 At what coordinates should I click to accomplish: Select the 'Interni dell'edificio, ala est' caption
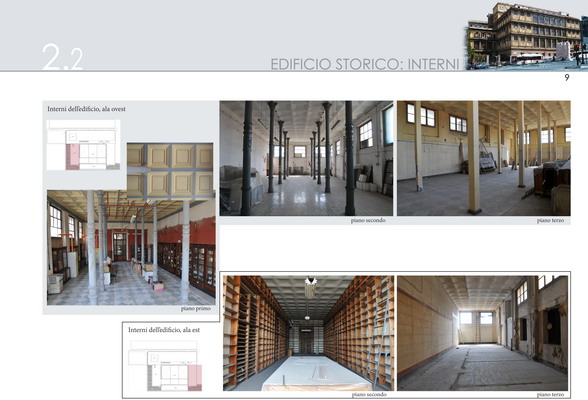164,330
